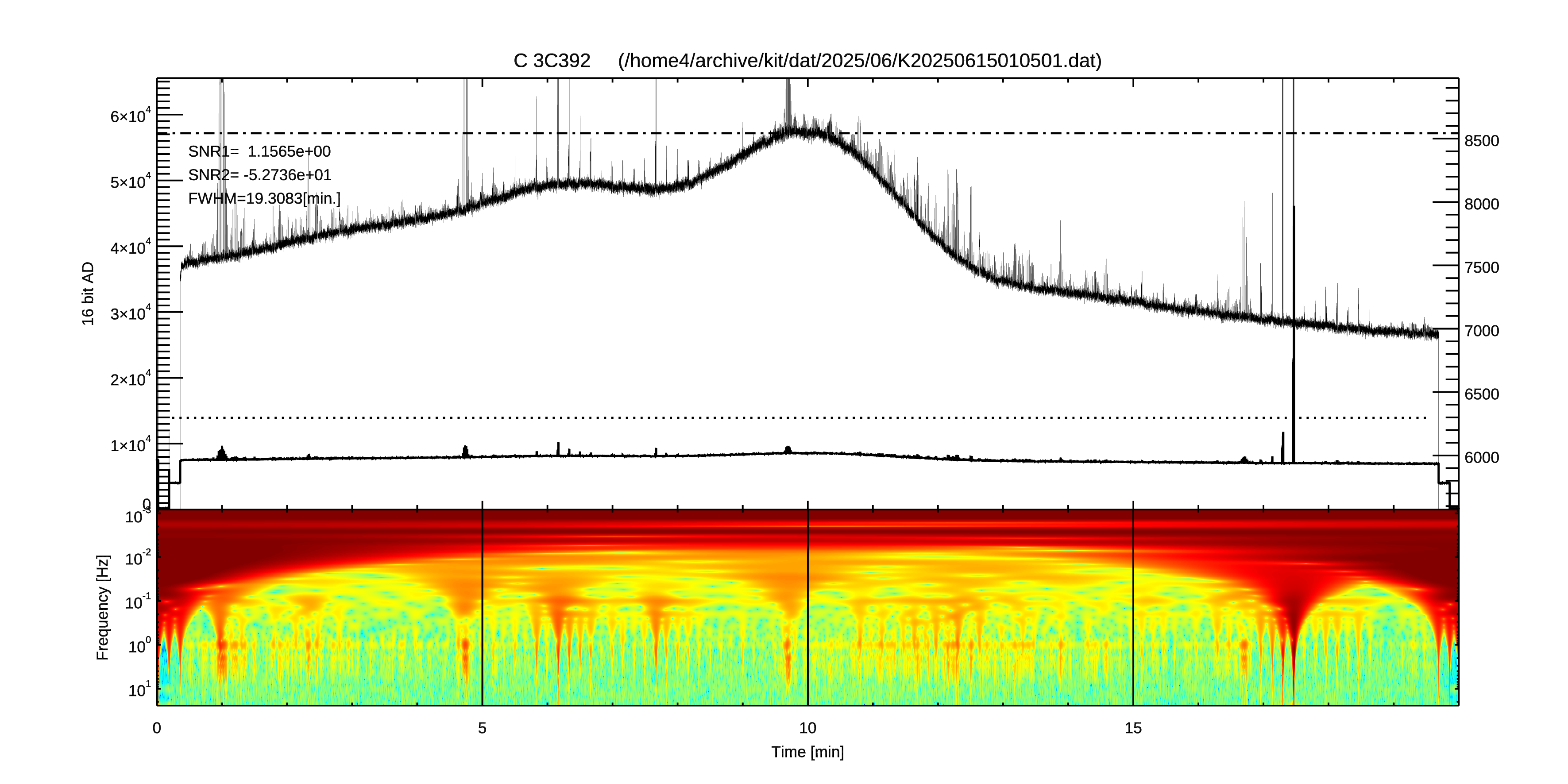
Task: Click the '16 bit AD' axis label
Action: point(88,294)
